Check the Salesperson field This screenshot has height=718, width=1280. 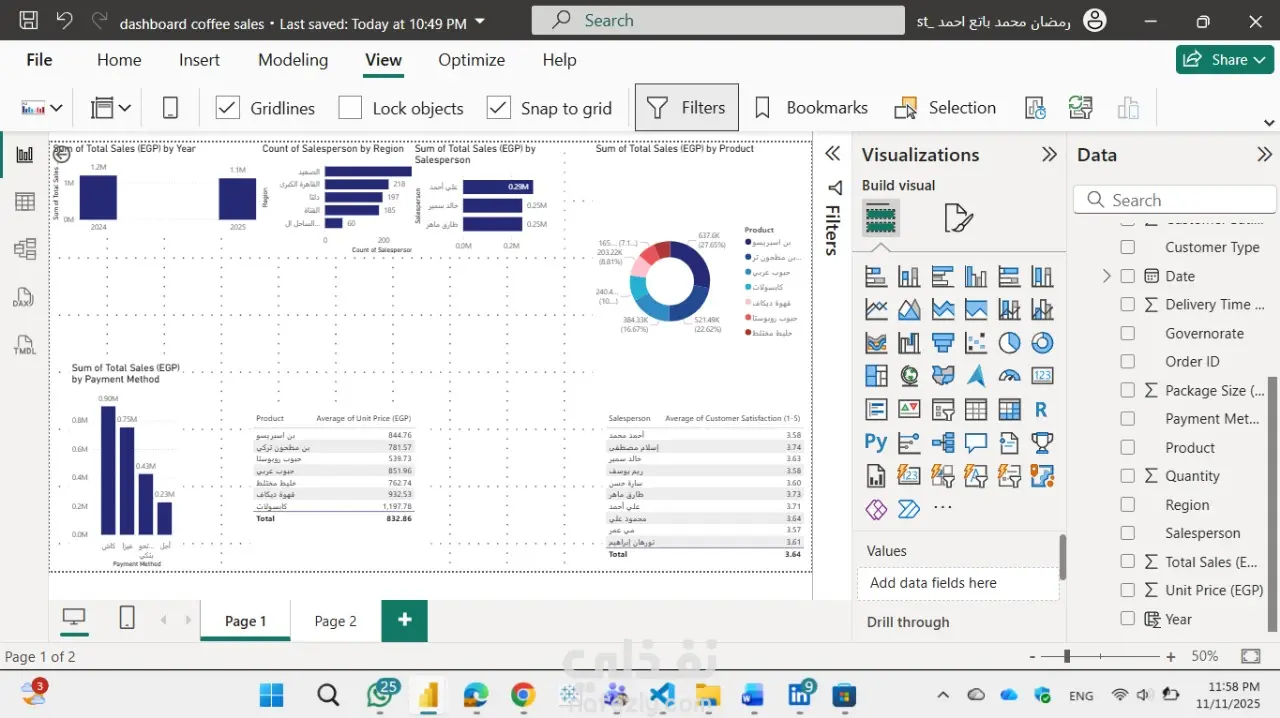coord(1128,533)
